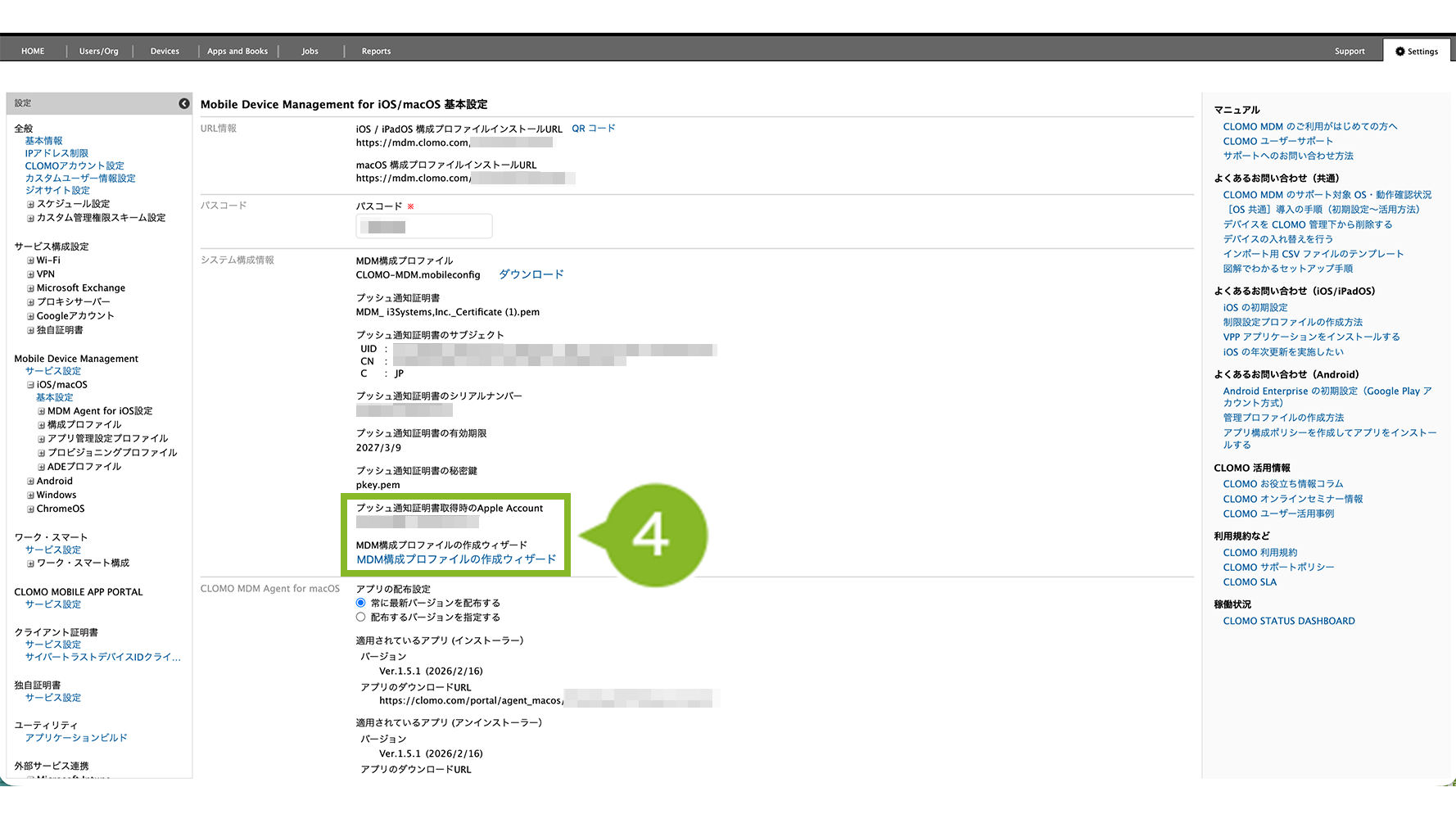Open サイバートラストデバイスIDクライ… link
The image size is (1456, 819).
pyautogui.click(x=103, y=657)
